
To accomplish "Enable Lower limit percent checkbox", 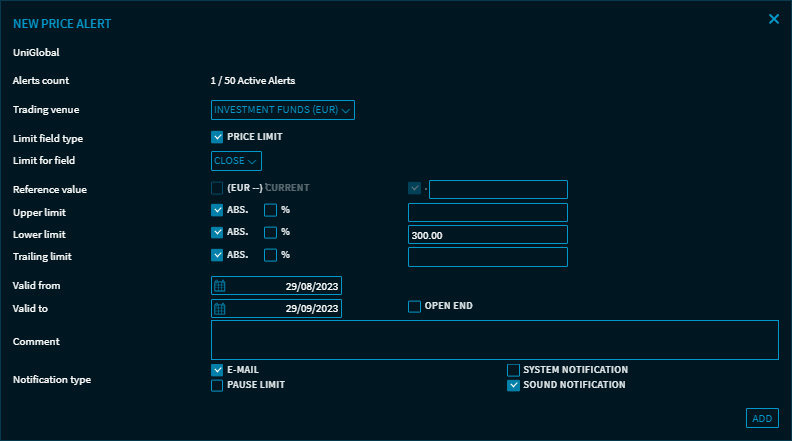I will pyautogui.click(x=270, y=233).
